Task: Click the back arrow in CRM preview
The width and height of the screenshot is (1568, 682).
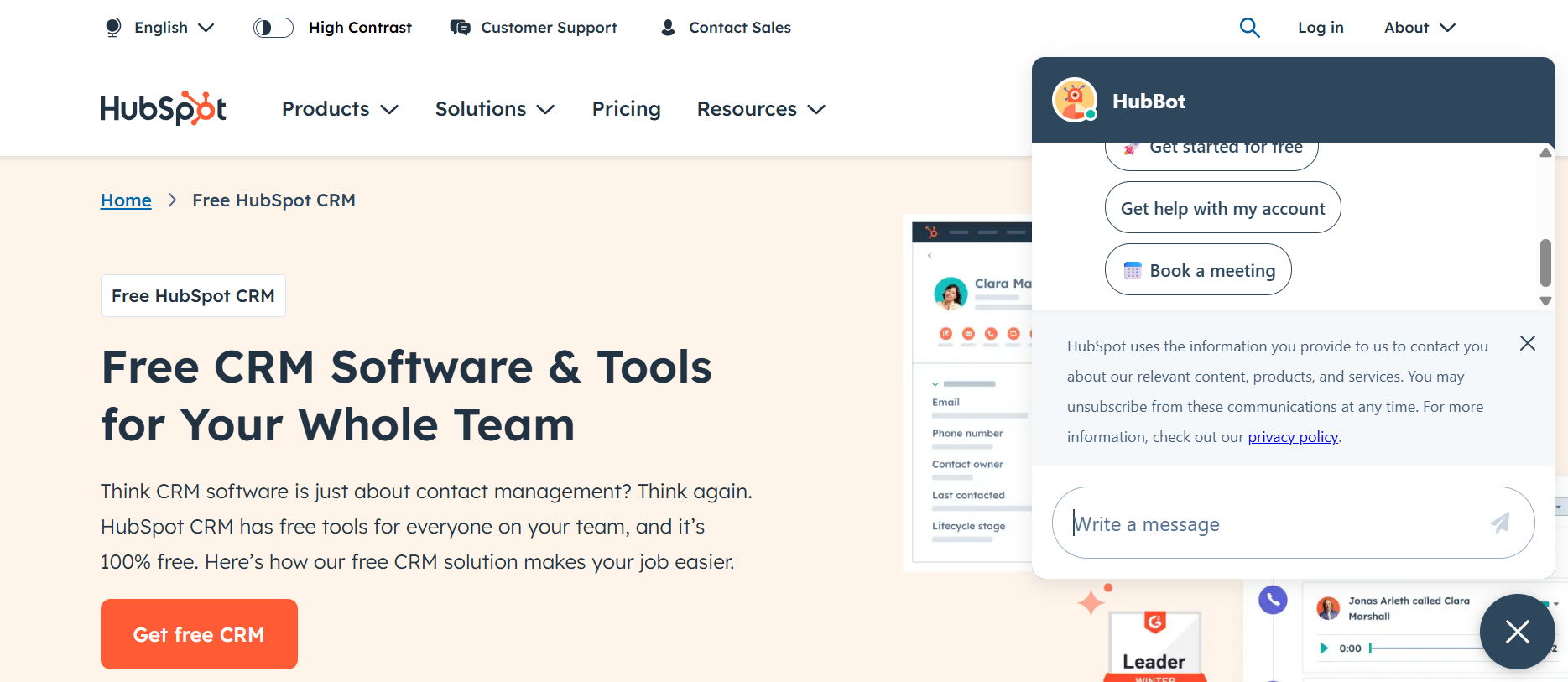Action: click(930, 255)
